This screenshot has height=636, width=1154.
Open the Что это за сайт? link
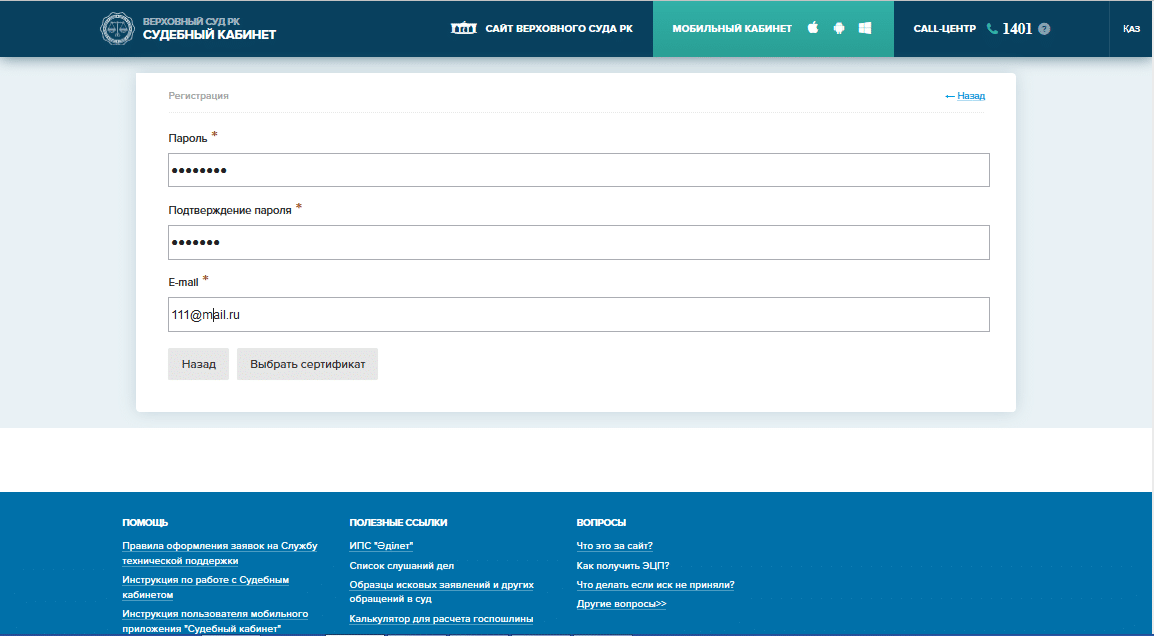614,546
